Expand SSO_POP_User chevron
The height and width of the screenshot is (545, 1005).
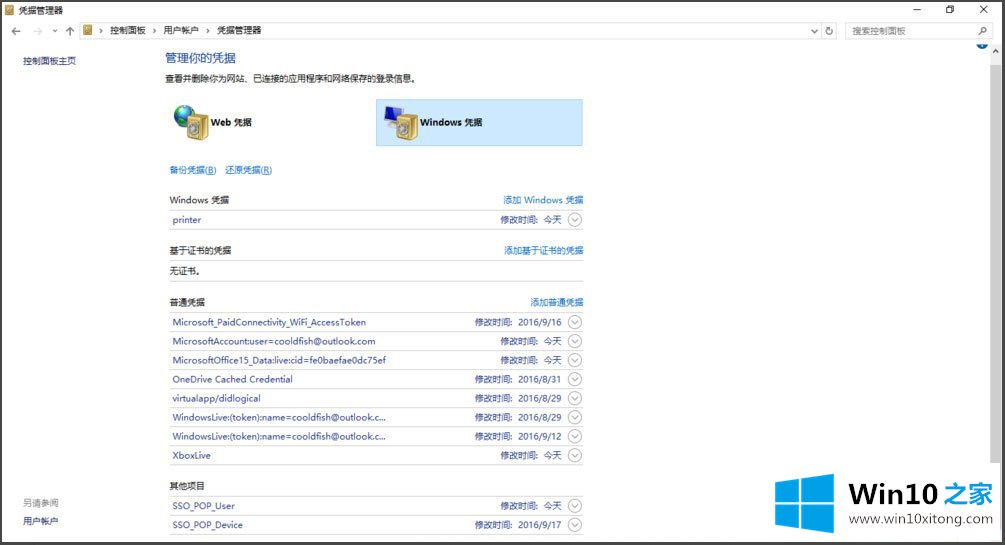coord(575,506)
